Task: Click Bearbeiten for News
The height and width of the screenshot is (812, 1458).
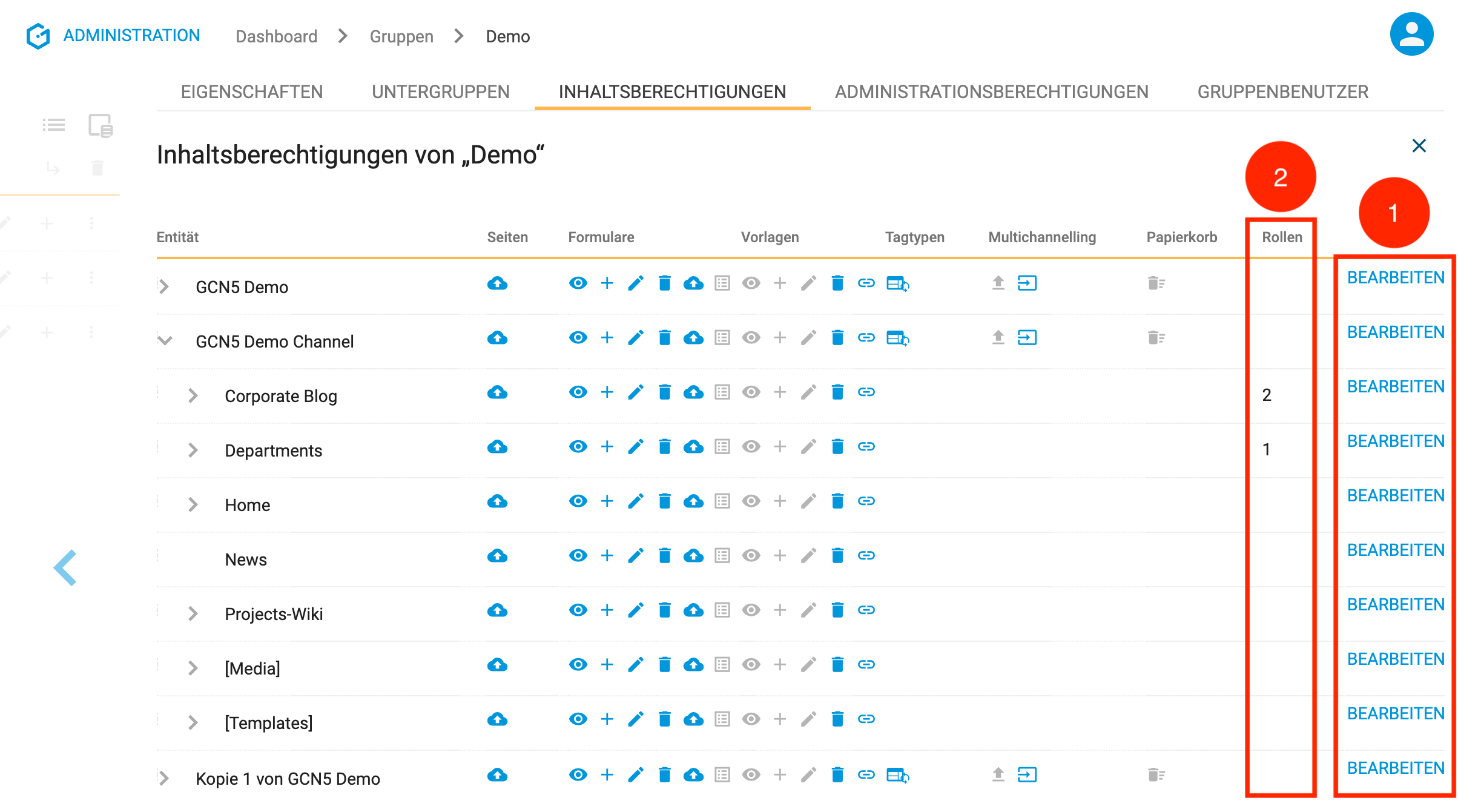Action: 1396,550
